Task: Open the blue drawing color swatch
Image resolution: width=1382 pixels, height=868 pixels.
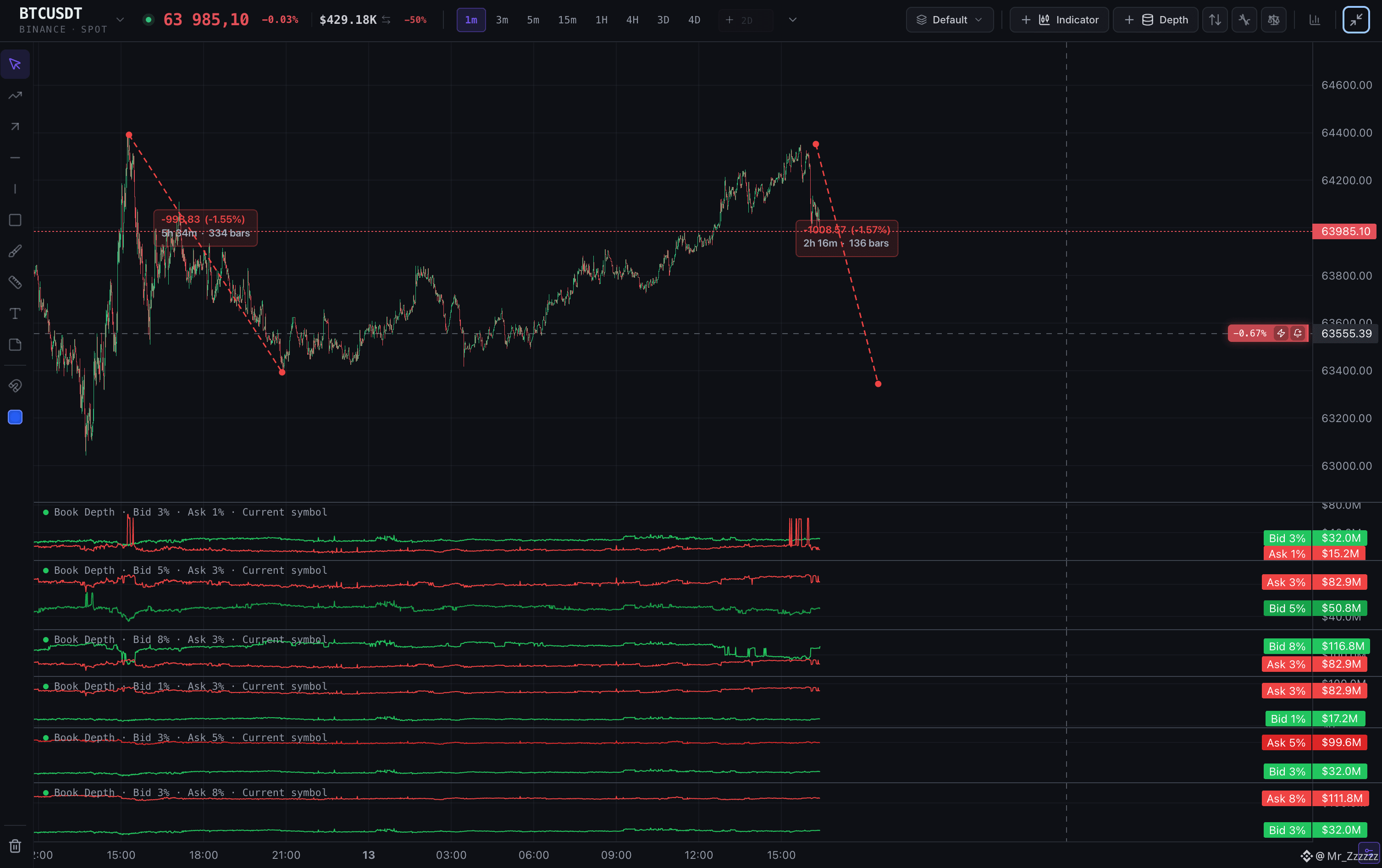Action: point(15,417)
